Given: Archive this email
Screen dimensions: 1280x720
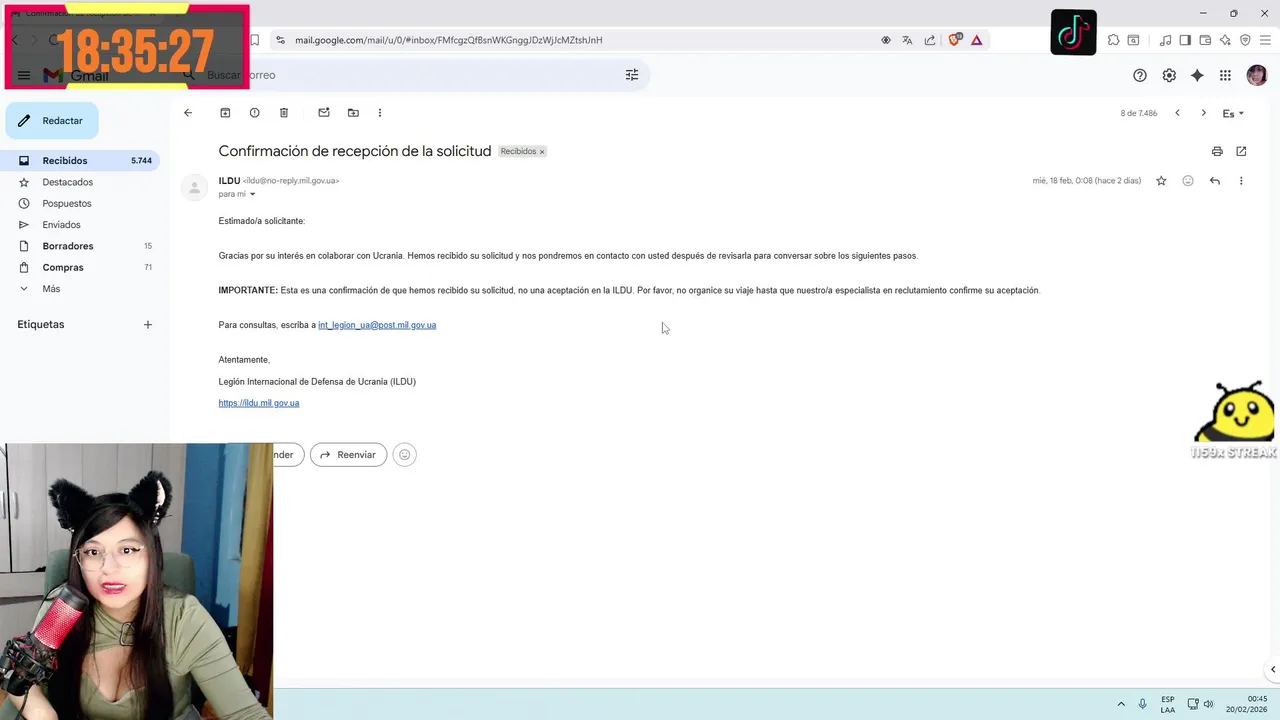Looking at the screenshot, I should pos(225,113).
